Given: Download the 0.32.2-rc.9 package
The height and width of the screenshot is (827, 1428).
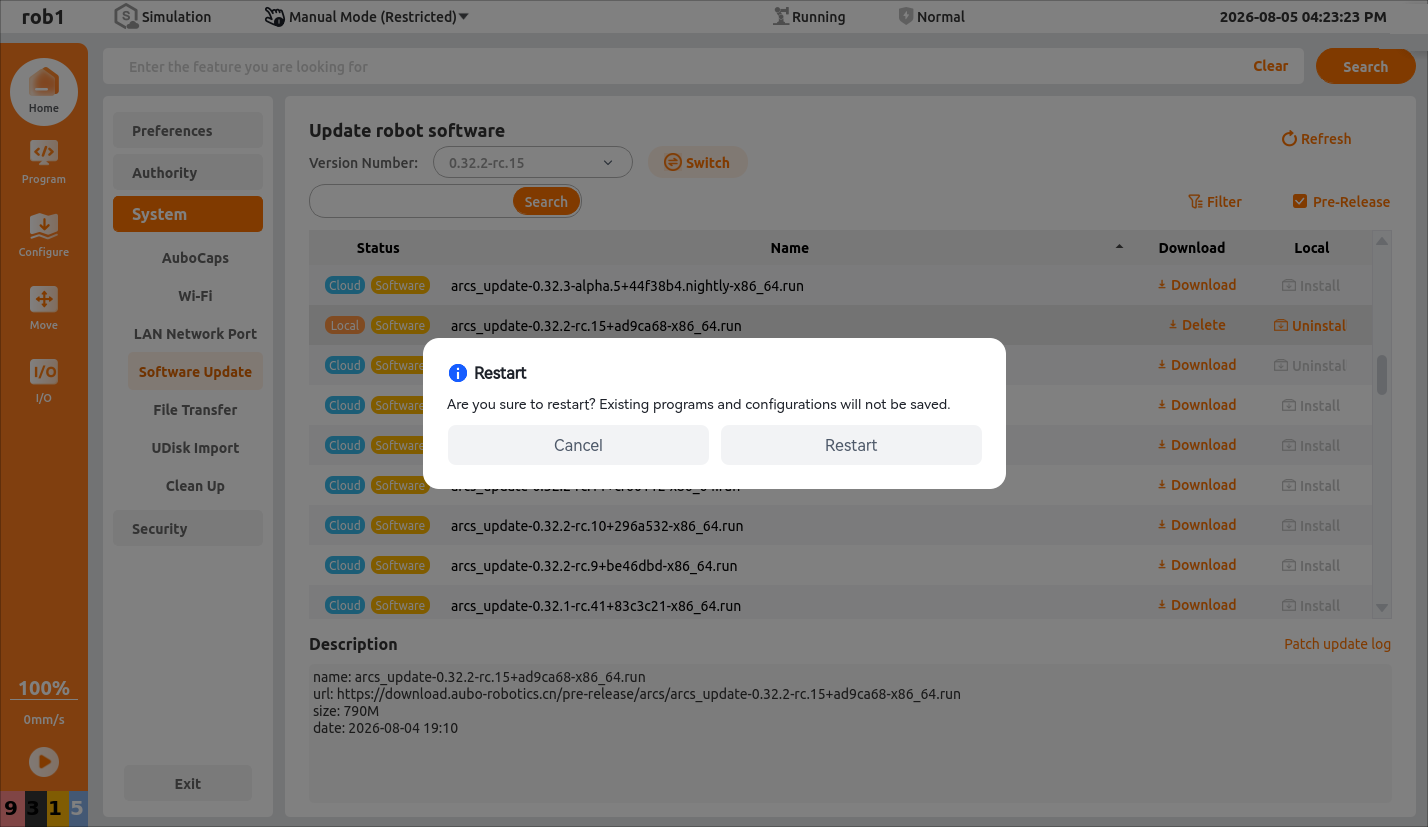Looking at the screenshot, I should click(1197, 565).
